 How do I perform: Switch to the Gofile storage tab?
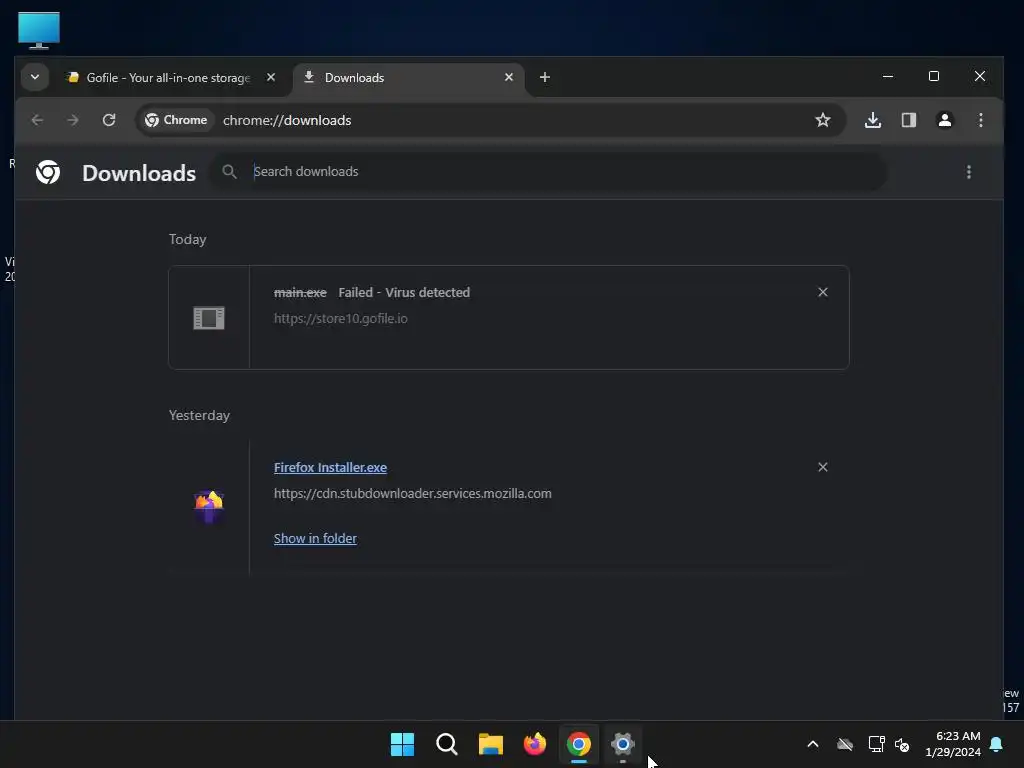click(x=168, y=78)
